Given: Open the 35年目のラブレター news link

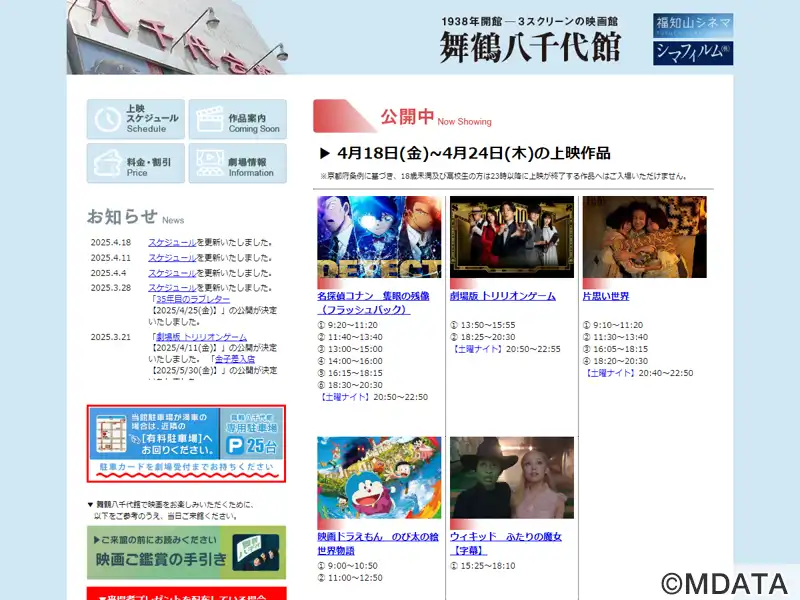Looking at the screenshot, I should [x=193, y=299].
